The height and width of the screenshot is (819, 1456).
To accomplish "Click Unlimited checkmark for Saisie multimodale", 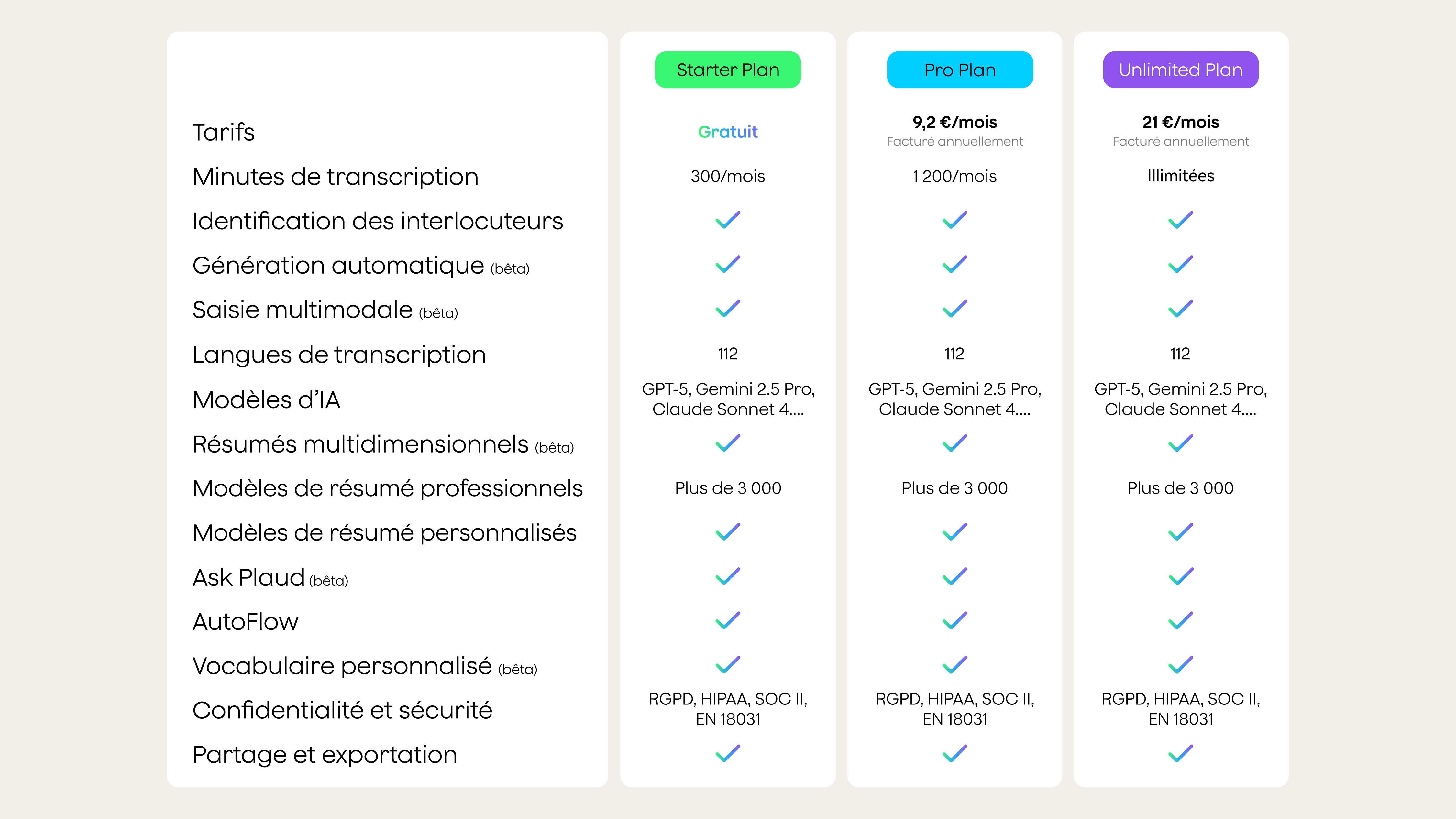I will tap(1181, 309).
